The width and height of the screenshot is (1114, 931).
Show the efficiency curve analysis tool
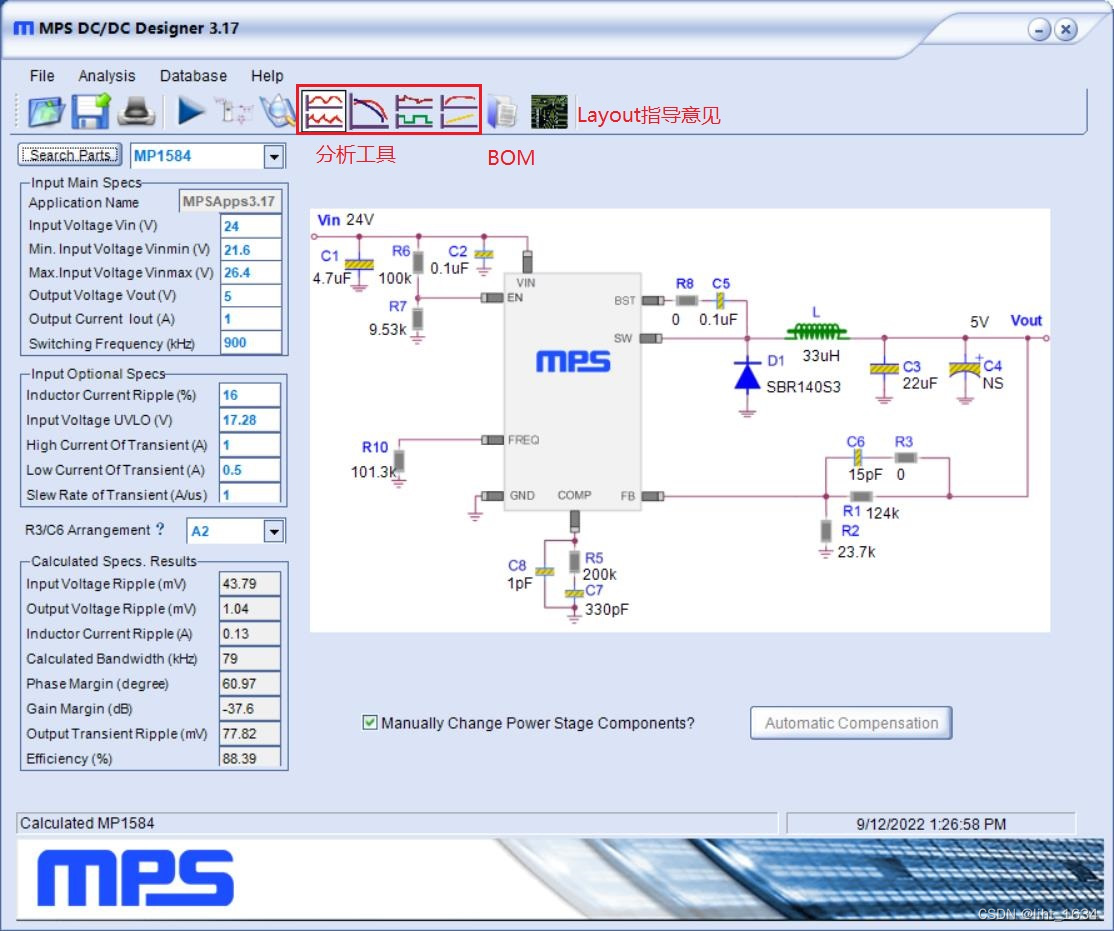(x=458, y=111)
